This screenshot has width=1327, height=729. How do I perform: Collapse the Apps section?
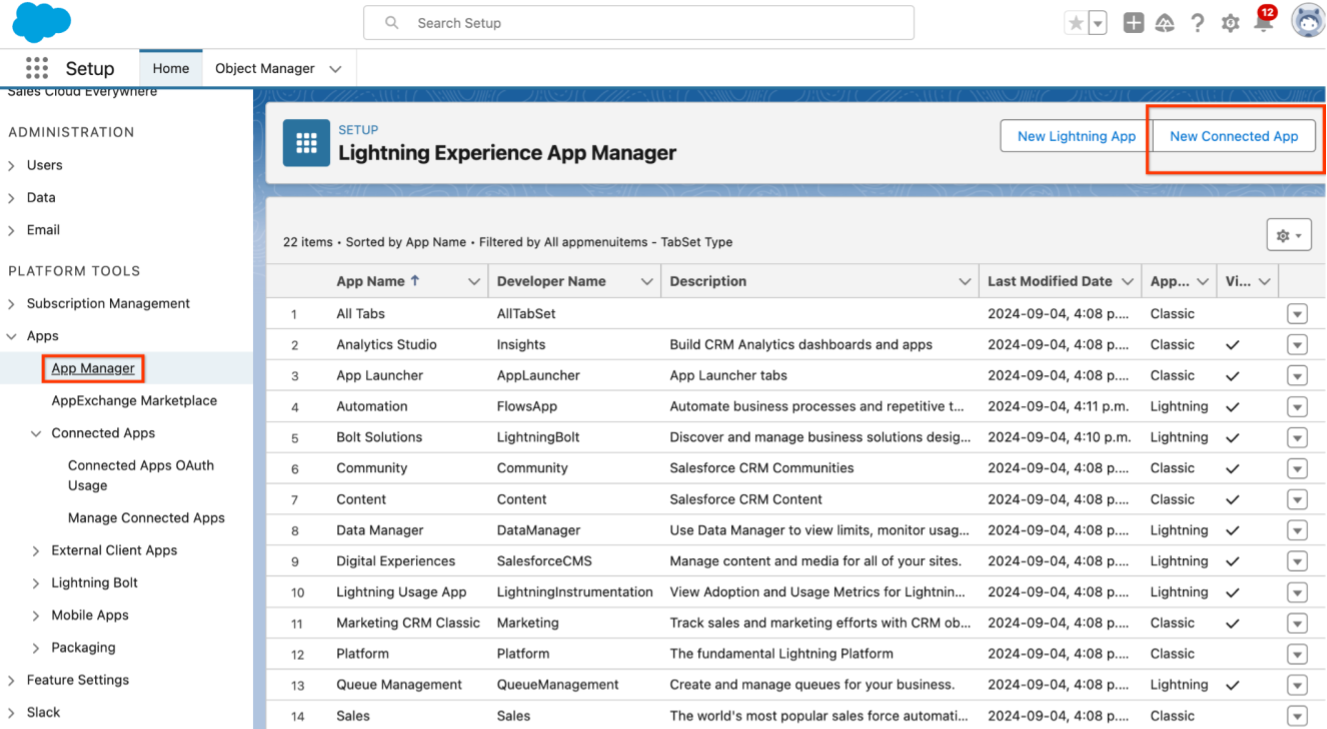pos(12,337)
